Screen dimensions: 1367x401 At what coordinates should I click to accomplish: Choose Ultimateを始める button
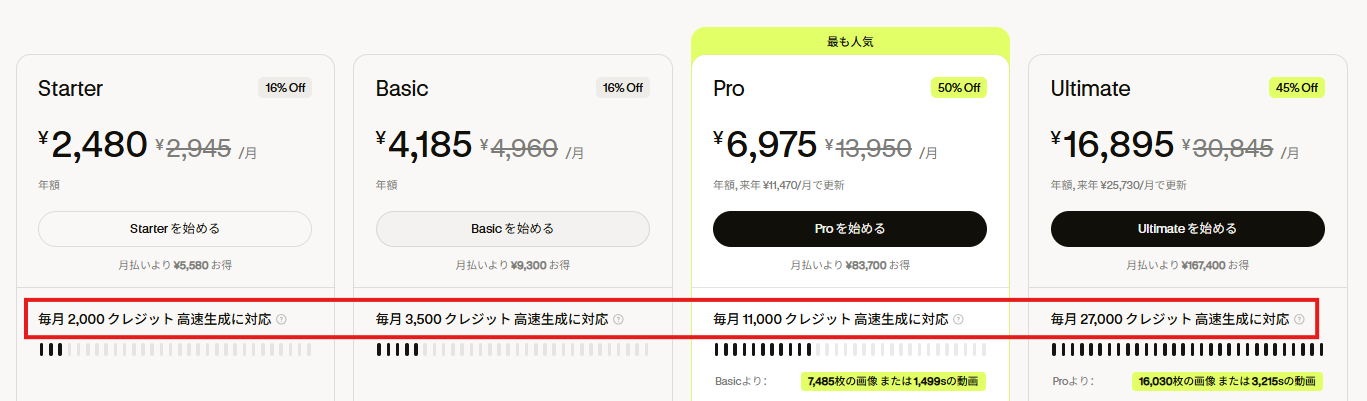click(1188, 229)
